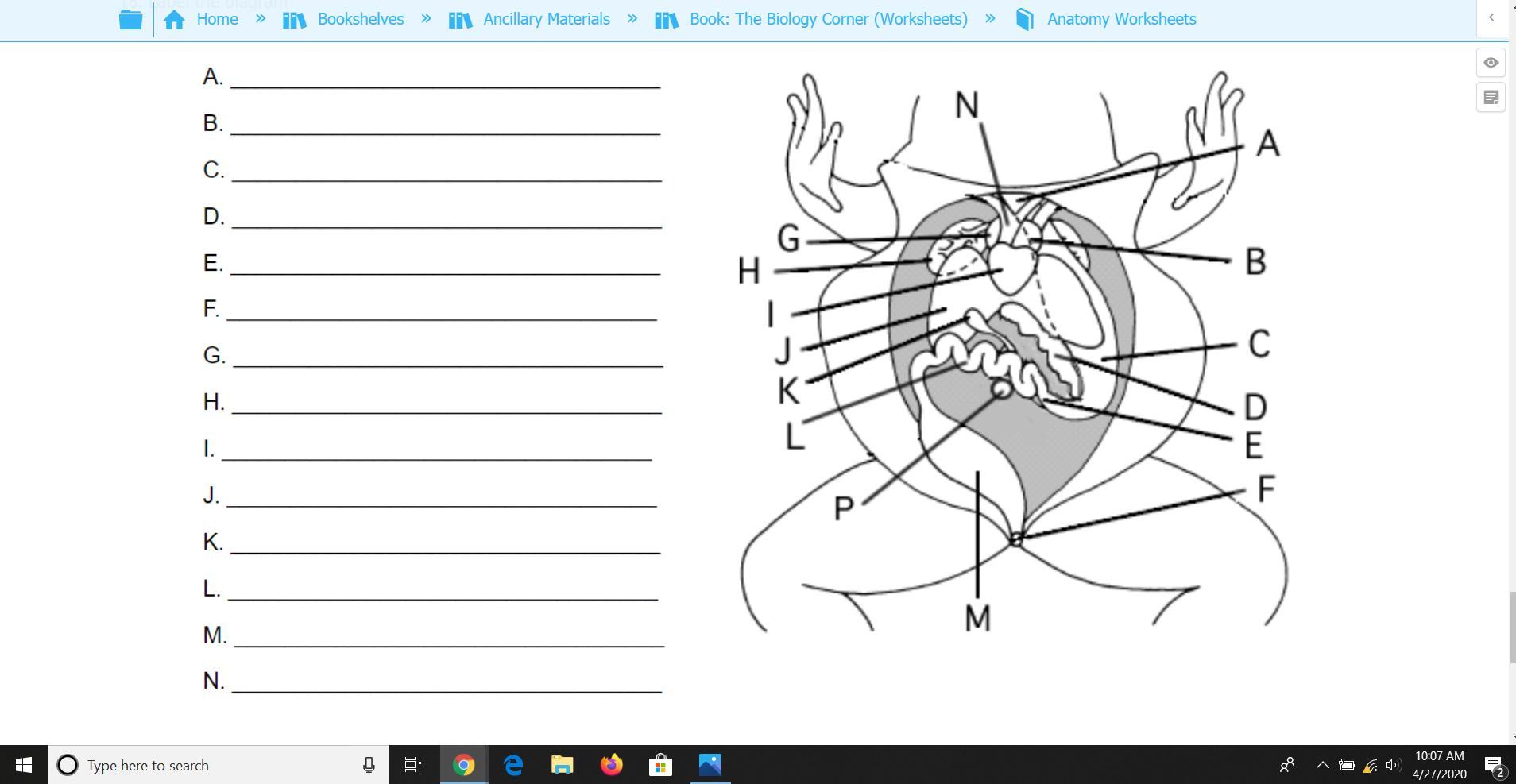This screenshot has height=784, width=1516.
Task: Collapse the right sidebar arrow
Action: pos(1491,17)
